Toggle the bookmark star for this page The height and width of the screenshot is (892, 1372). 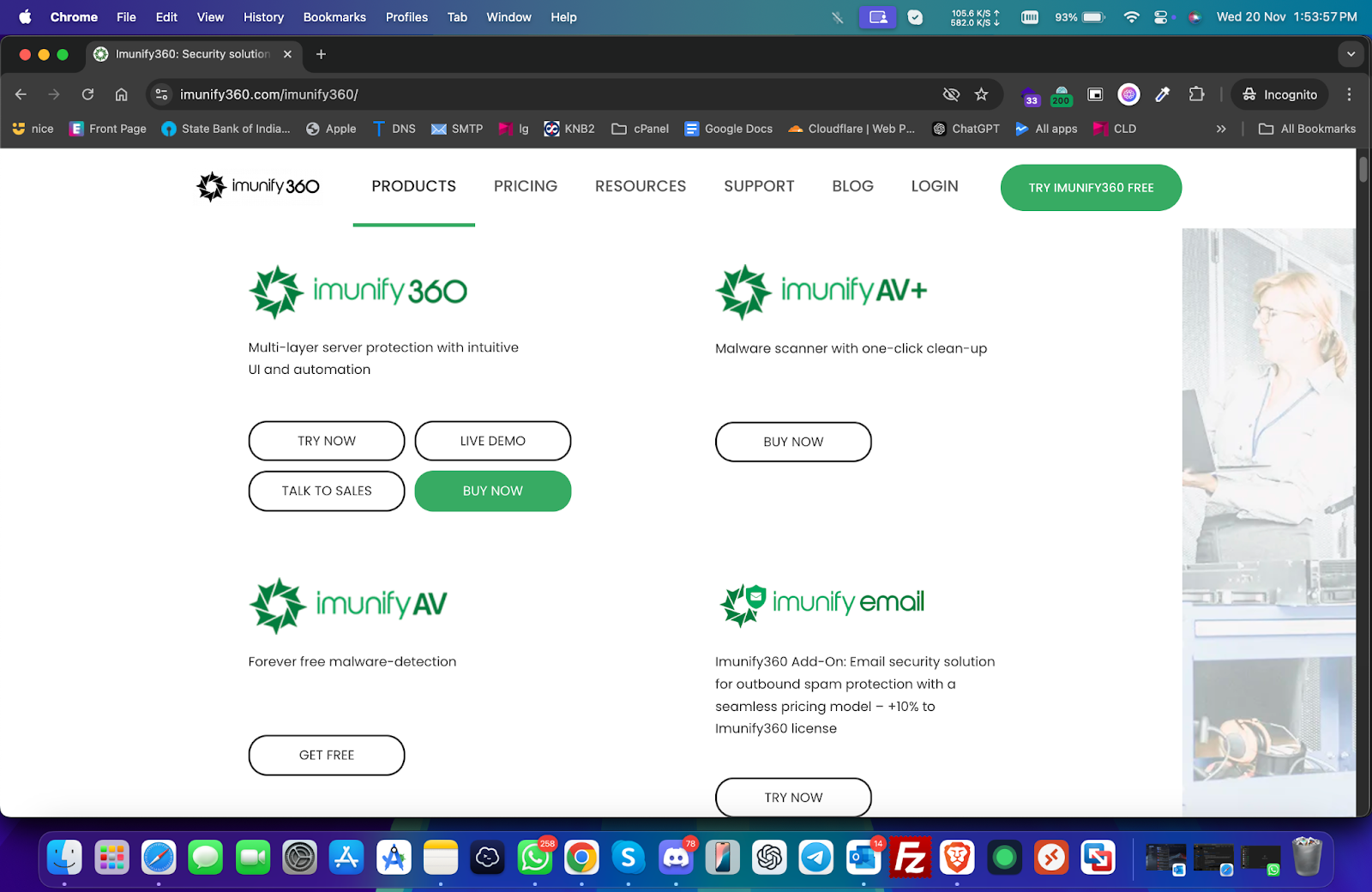982,94
